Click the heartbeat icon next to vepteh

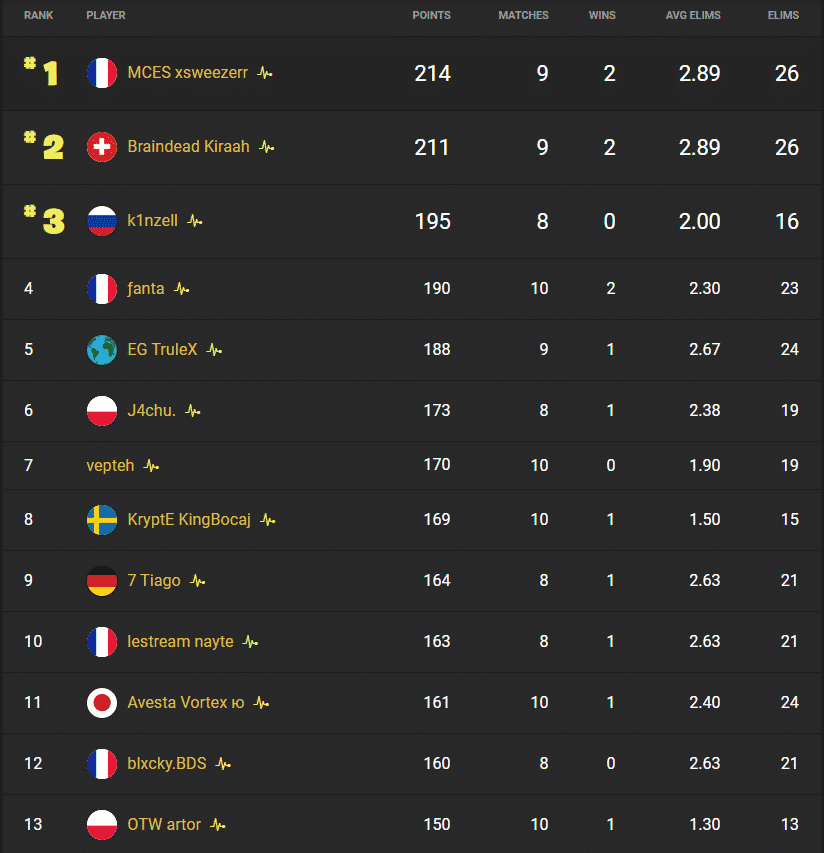(152, 465)
